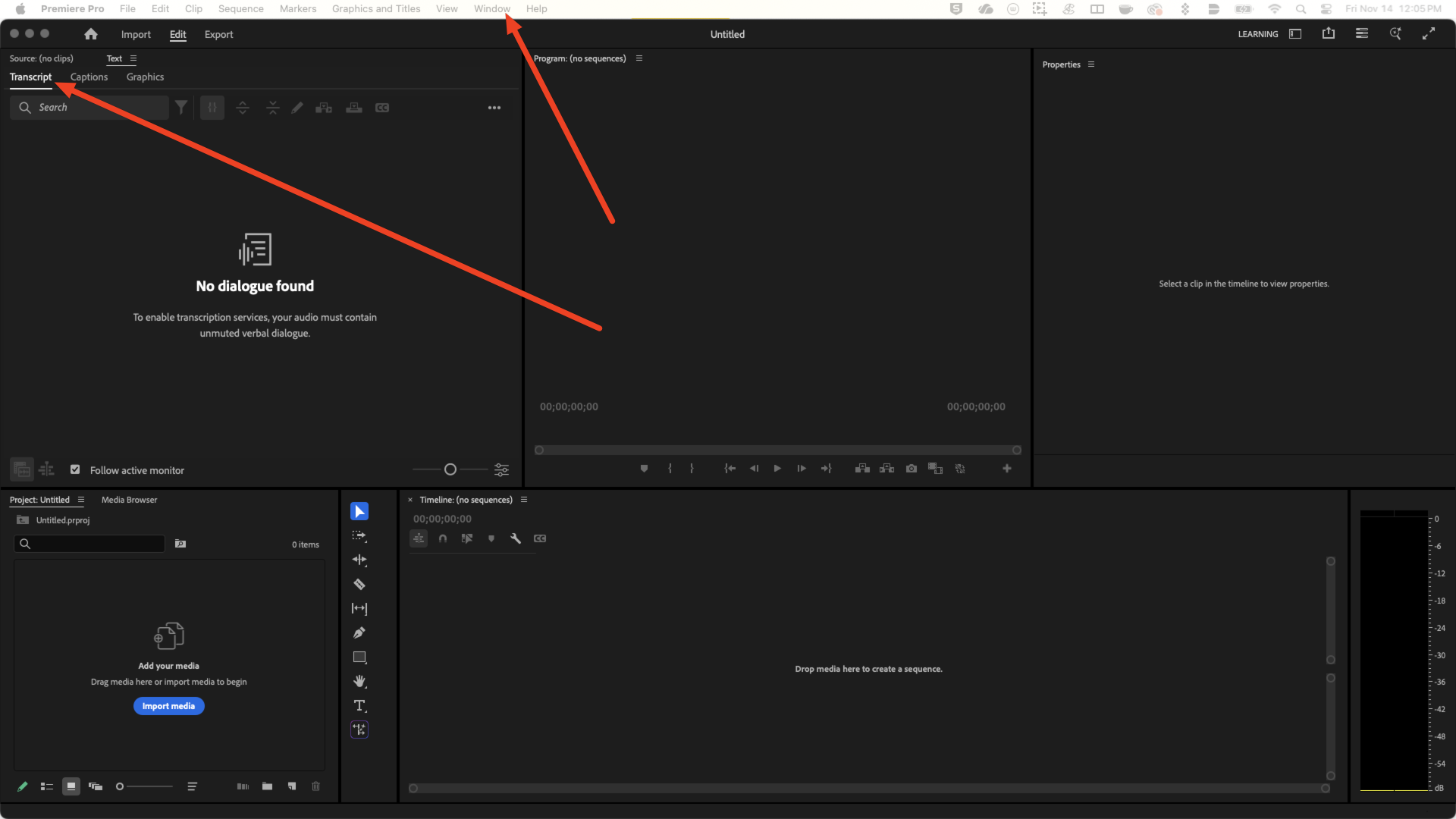Toggle timeline captions CC button
The height and width of the screenshot is (819, 1456).
click(540, 538)
